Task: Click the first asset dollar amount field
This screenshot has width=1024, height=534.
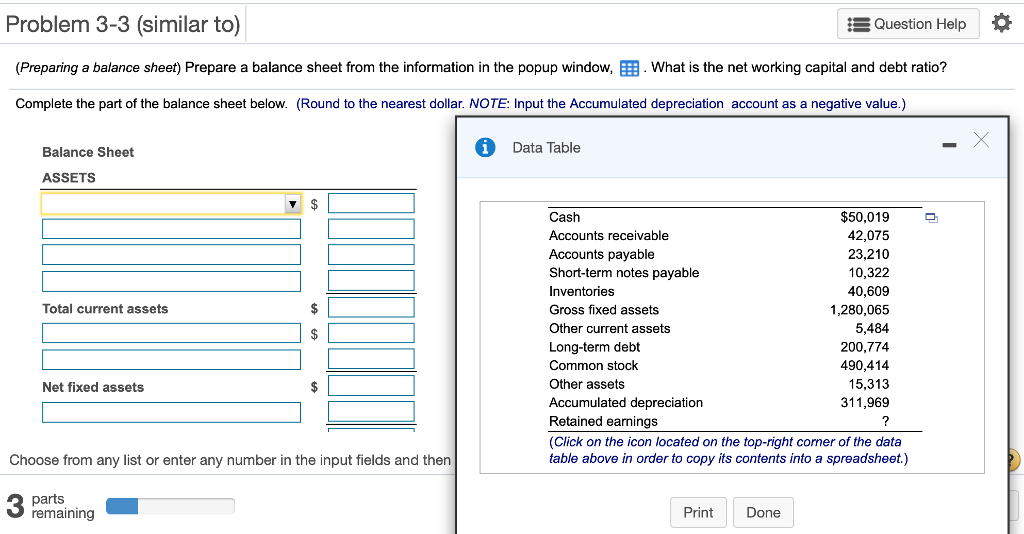Action: pos(371,203)
